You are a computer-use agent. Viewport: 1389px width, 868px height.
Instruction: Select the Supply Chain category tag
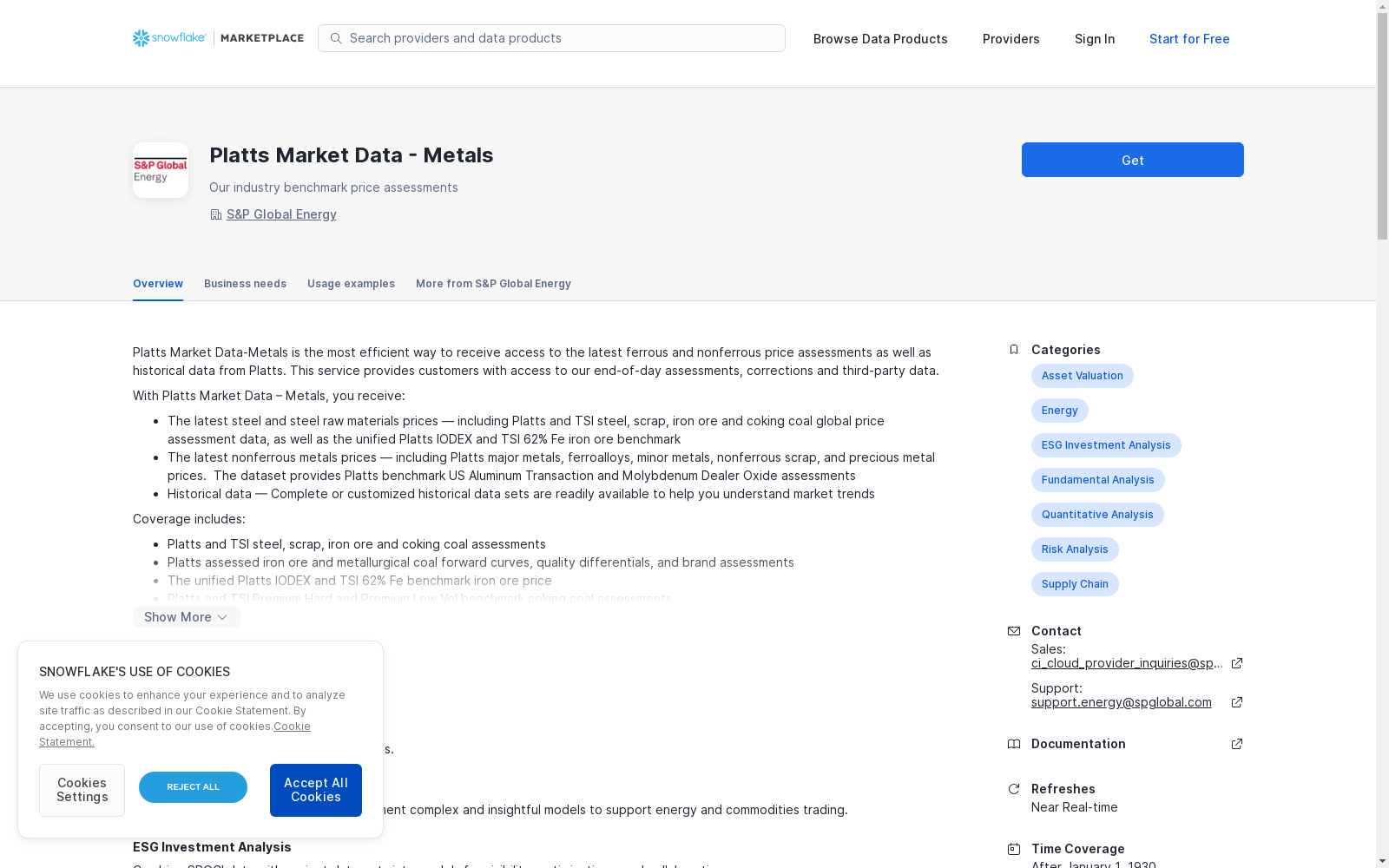tap(1075, 584)
